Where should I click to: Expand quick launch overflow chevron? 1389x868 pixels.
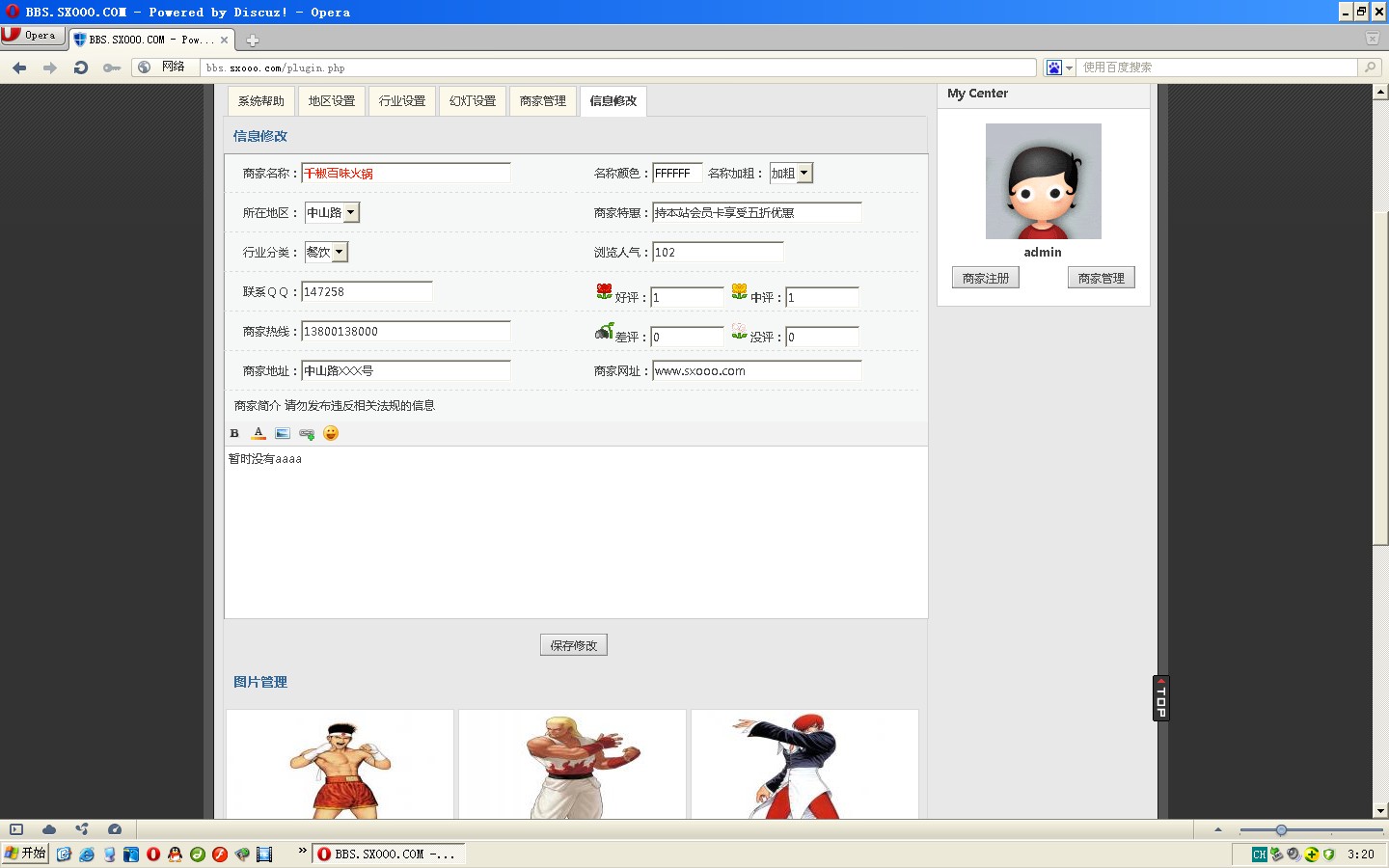point(303,851)
